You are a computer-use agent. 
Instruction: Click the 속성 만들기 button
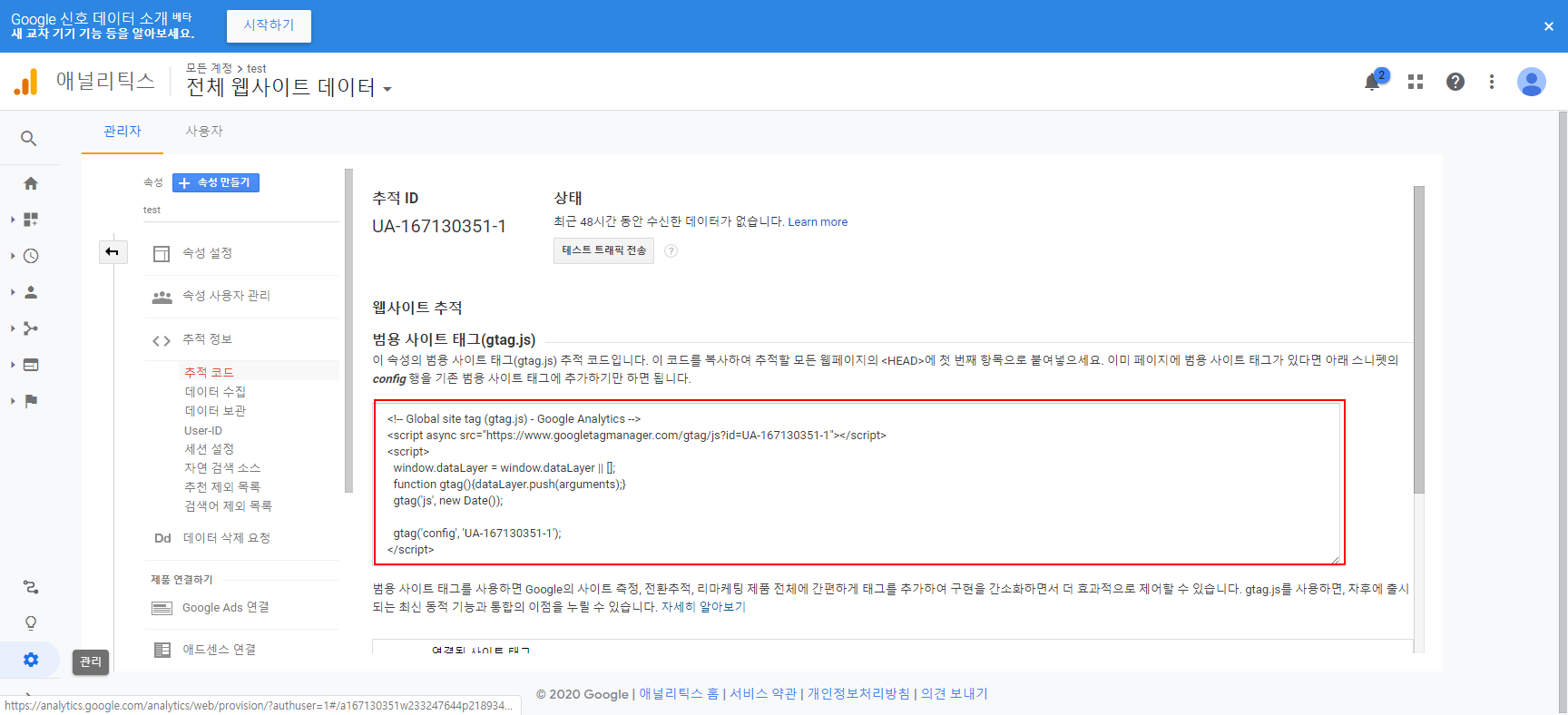click(216, 182)
